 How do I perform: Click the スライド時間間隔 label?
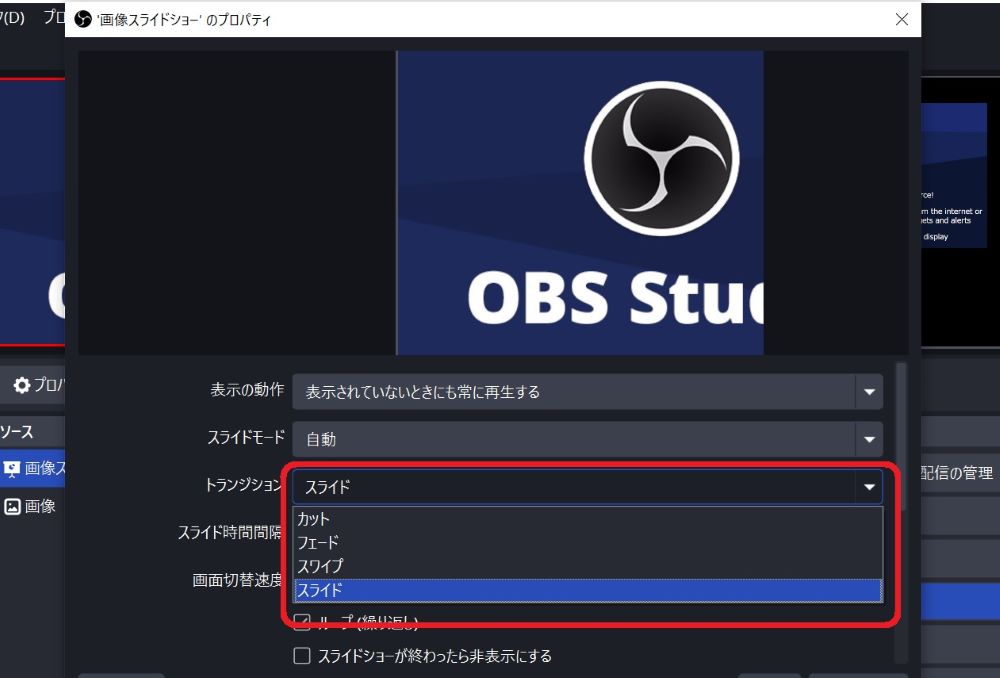pyautogui.click(x=230, y=532)
